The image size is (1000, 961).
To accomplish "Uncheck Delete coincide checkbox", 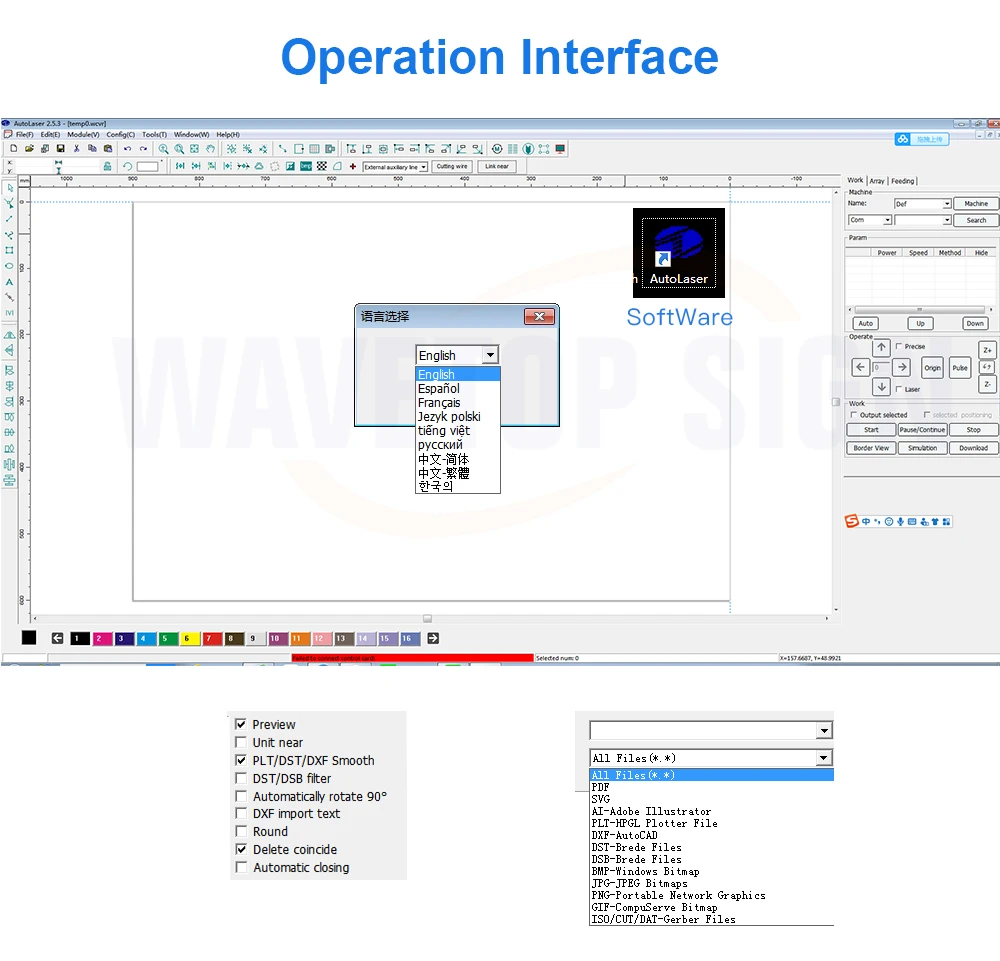I will pos(241,849).
